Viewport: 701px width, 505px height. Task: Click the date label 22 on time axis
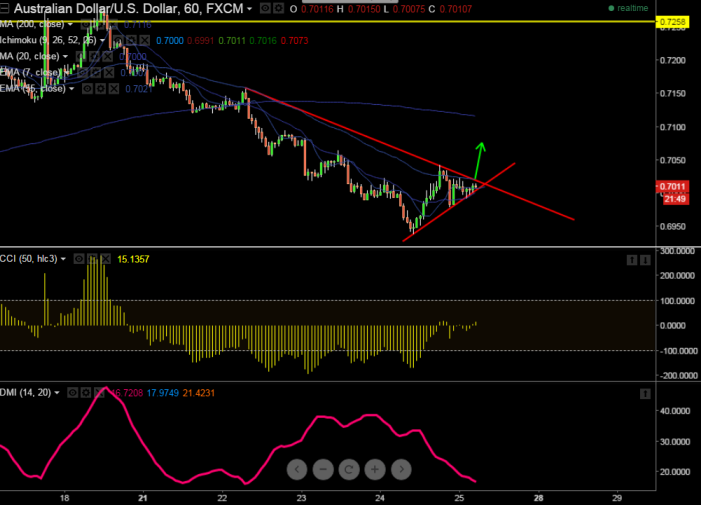(x=222, y=498)
